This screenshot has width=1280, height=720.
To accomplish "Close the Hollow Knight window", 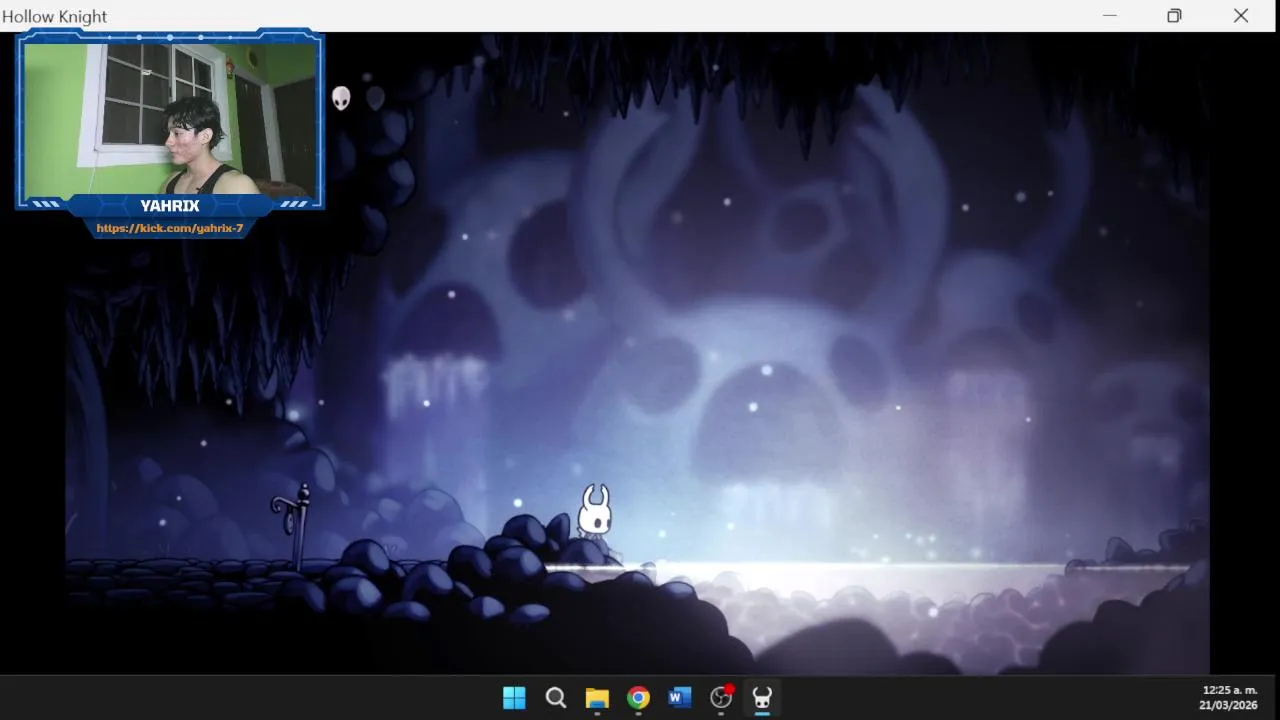I will pos(1241,16).
